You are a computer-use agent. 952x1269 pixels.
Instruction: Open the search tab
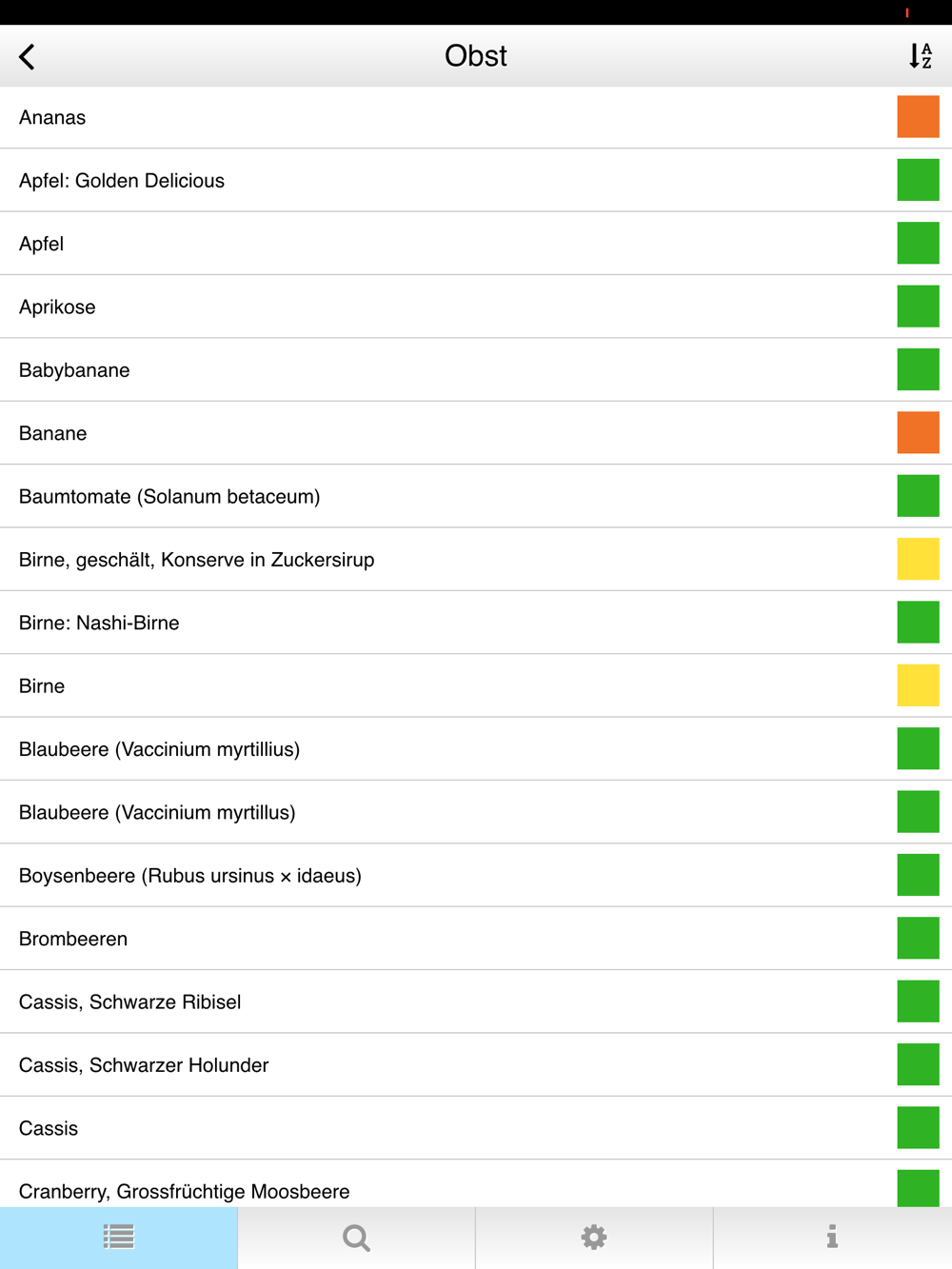pyautogui.click(x=356, y=1238)
